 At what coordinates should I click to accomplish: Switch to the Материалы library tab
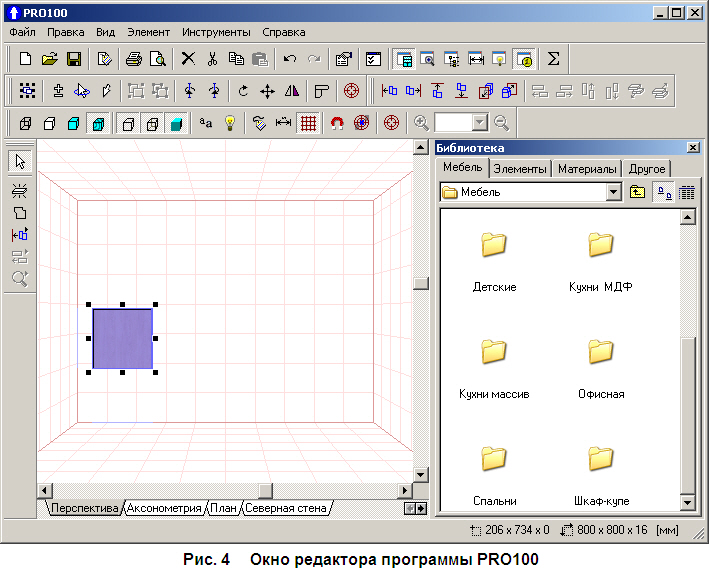tap(587, 169)
